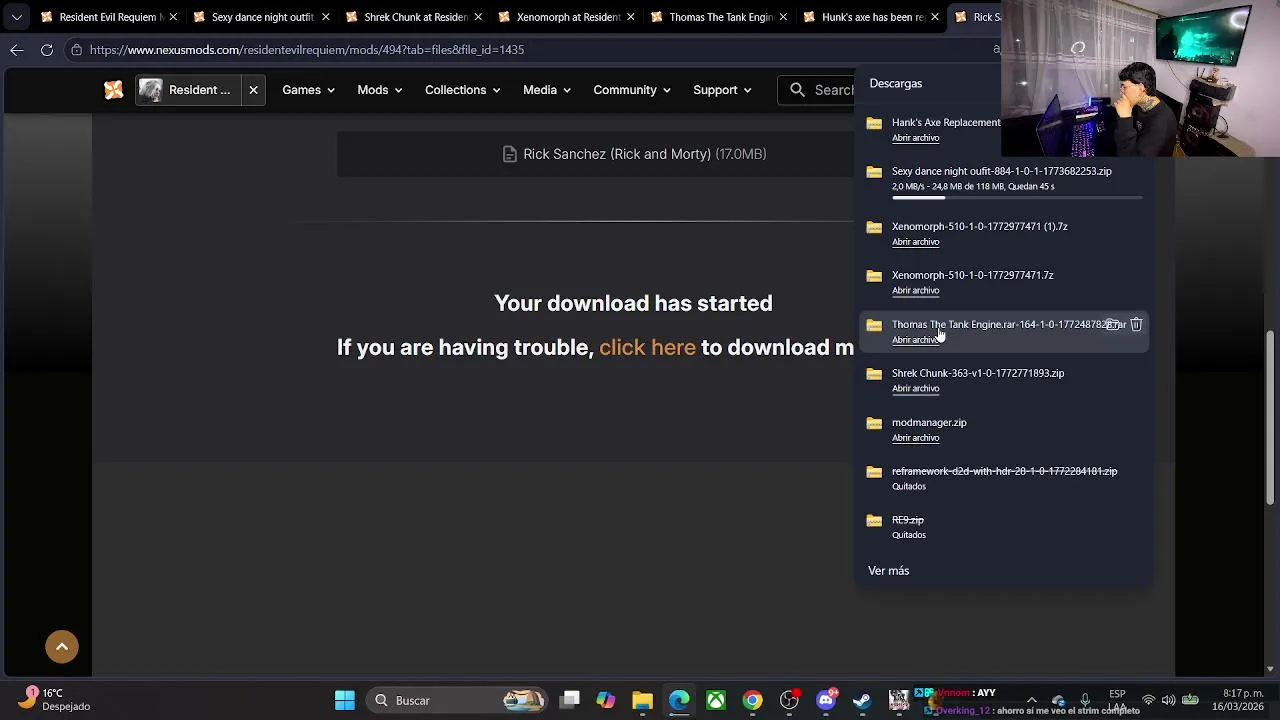Open Steam from taskbar
Image resolution: width=1280 pixels, height=720 pixels.
862,700
